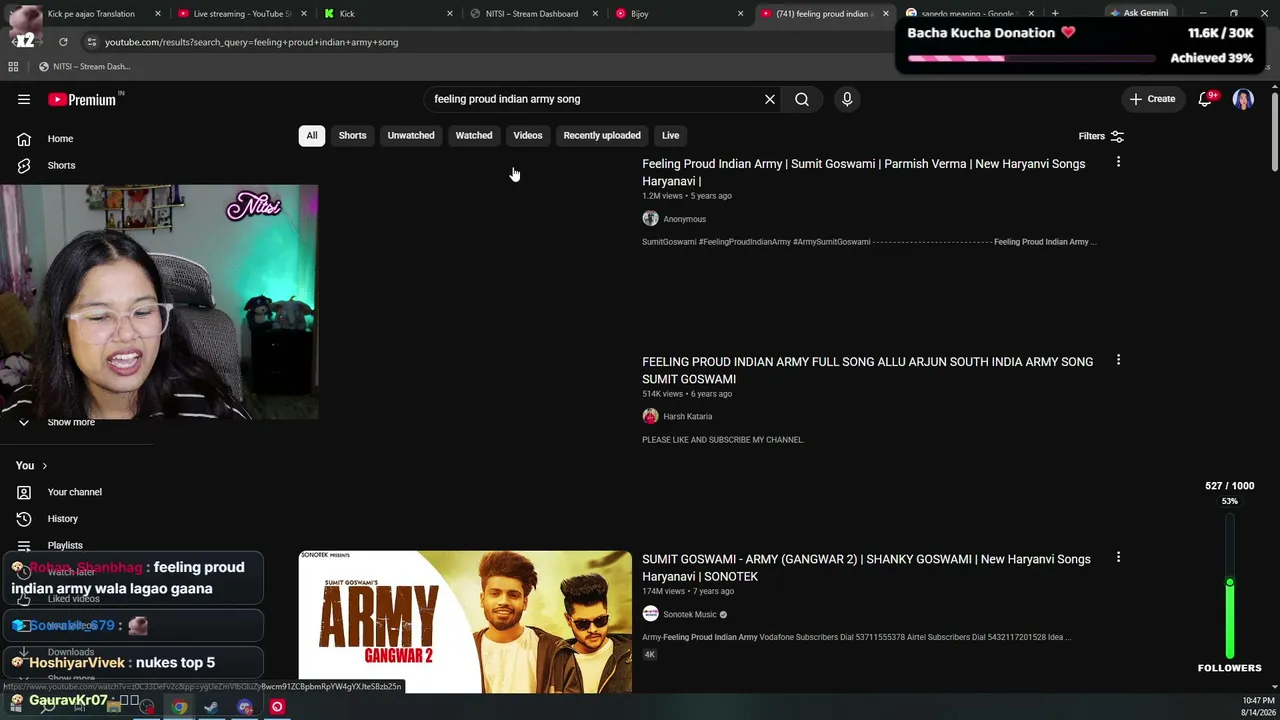The image size is (1280, 720).
Task: Filter results by Watched chip
Action: pyautogui.click(x=474, y=136)
